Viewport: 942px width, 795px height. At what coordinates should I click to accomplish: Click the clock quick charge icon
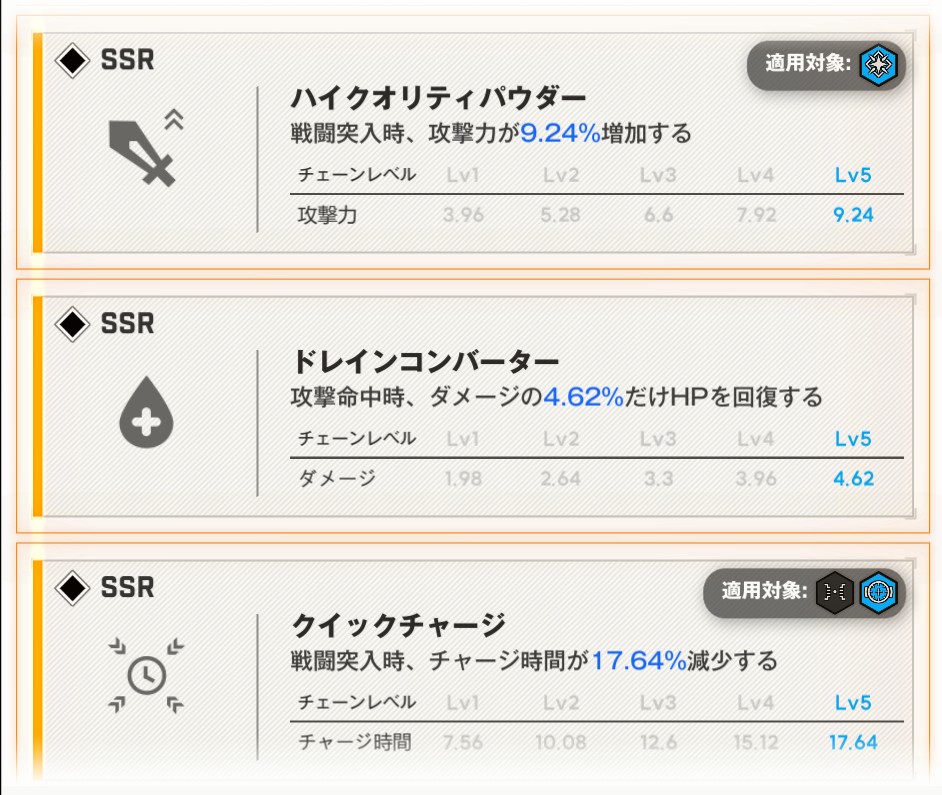tap(146, 677)
